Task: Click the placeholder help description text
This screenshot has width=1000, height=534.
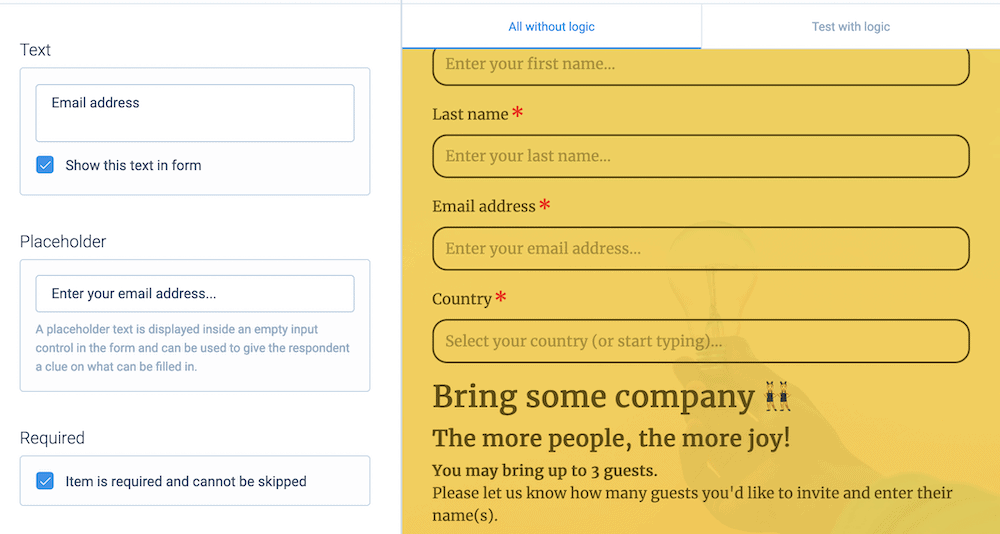Action: pyautogui.click(x=193, y=348)
